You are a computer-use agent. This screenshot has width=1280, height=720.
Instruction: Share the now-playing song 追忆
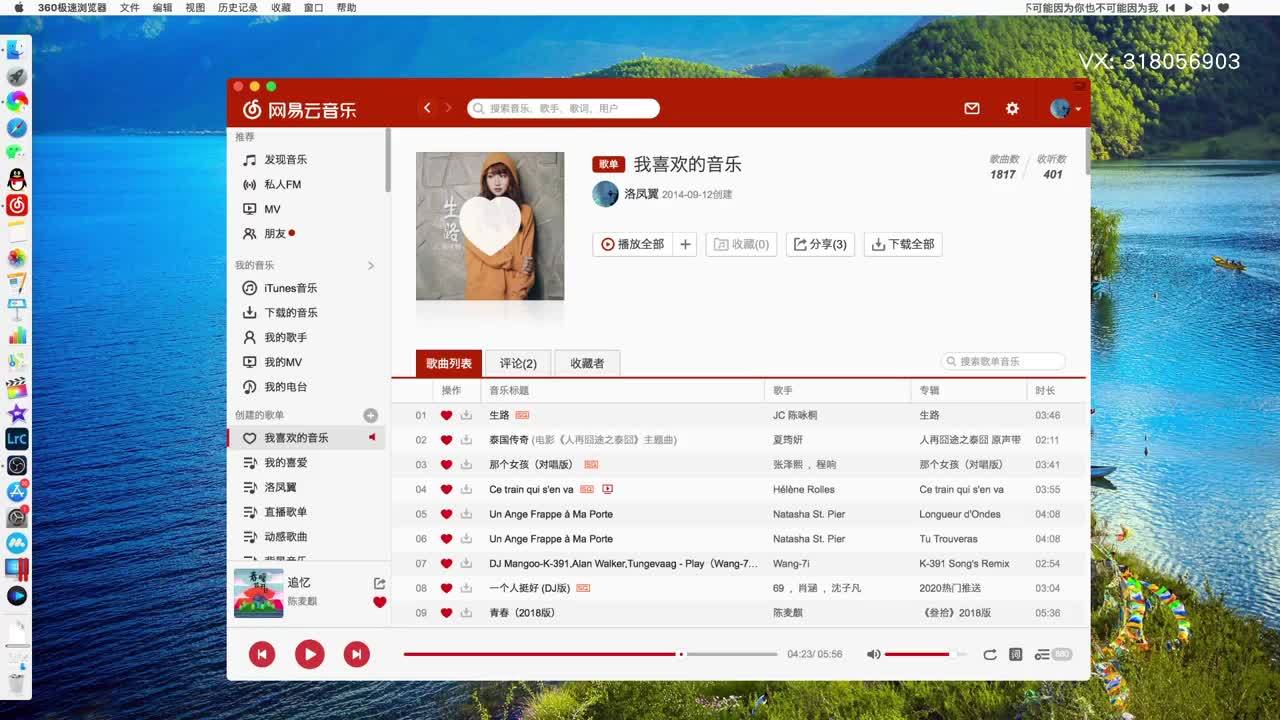[x=379, y=583]
